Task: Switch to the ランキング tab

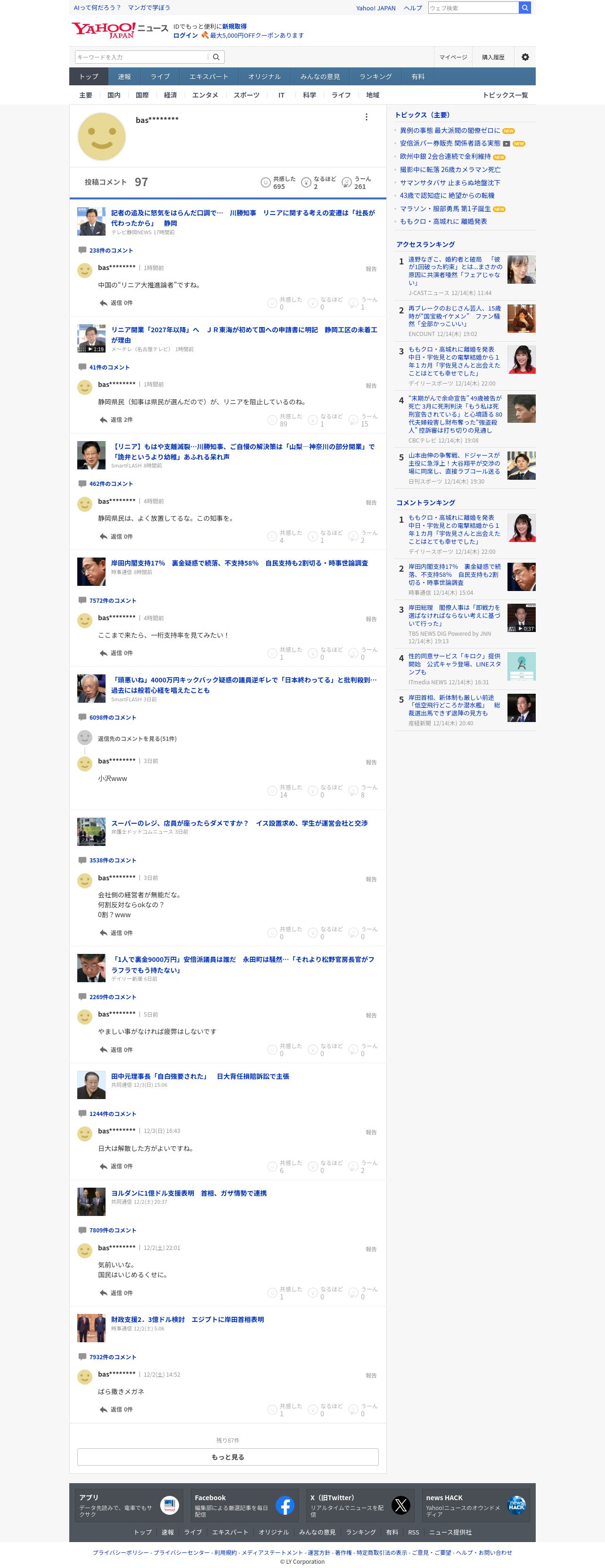Action: (376, 77)
